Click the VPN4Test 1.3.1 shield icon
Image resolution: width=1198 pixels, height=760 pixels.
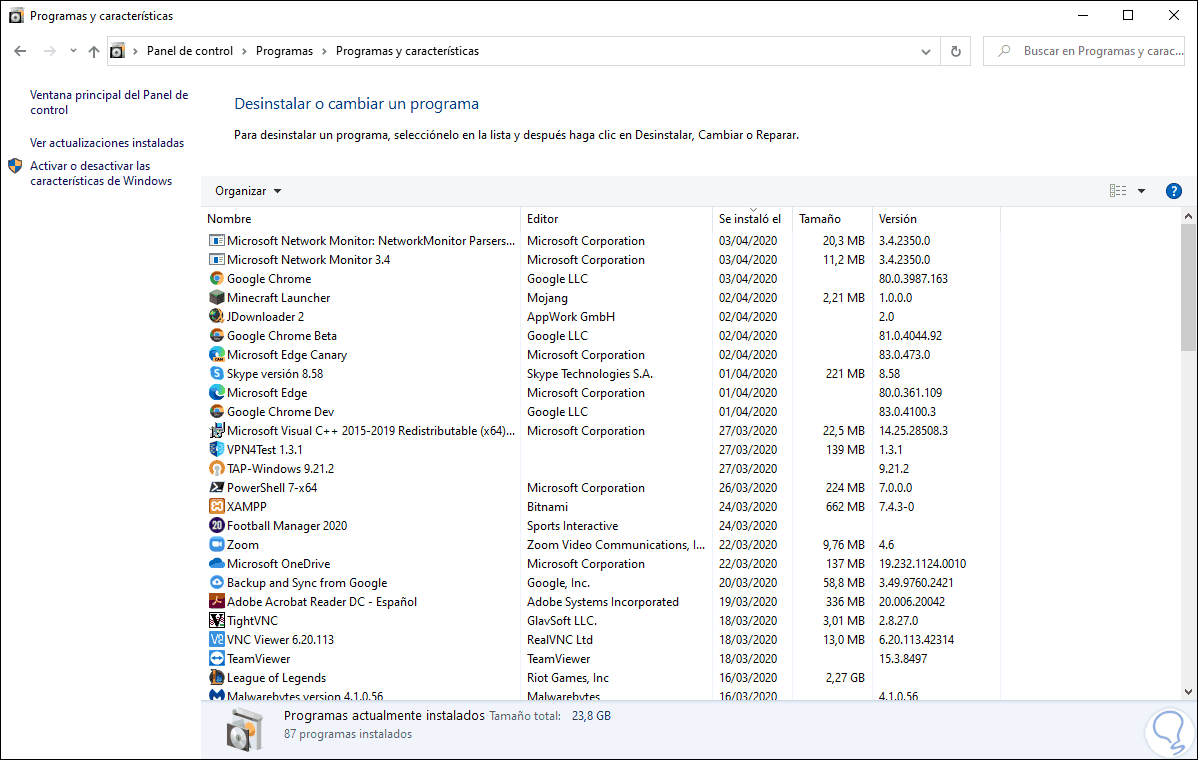[x=217, y=449]
